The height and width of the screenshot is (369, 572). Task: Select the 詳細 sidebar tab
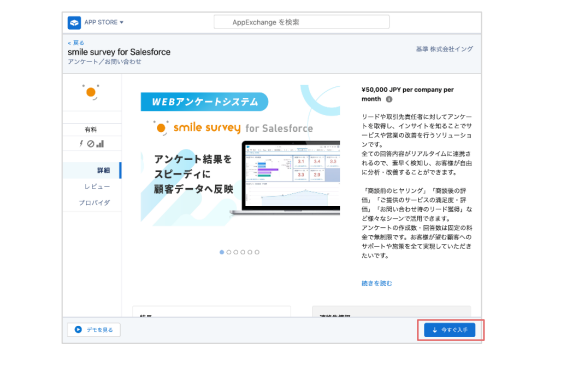pyautogui.click(x=92, y=170)
